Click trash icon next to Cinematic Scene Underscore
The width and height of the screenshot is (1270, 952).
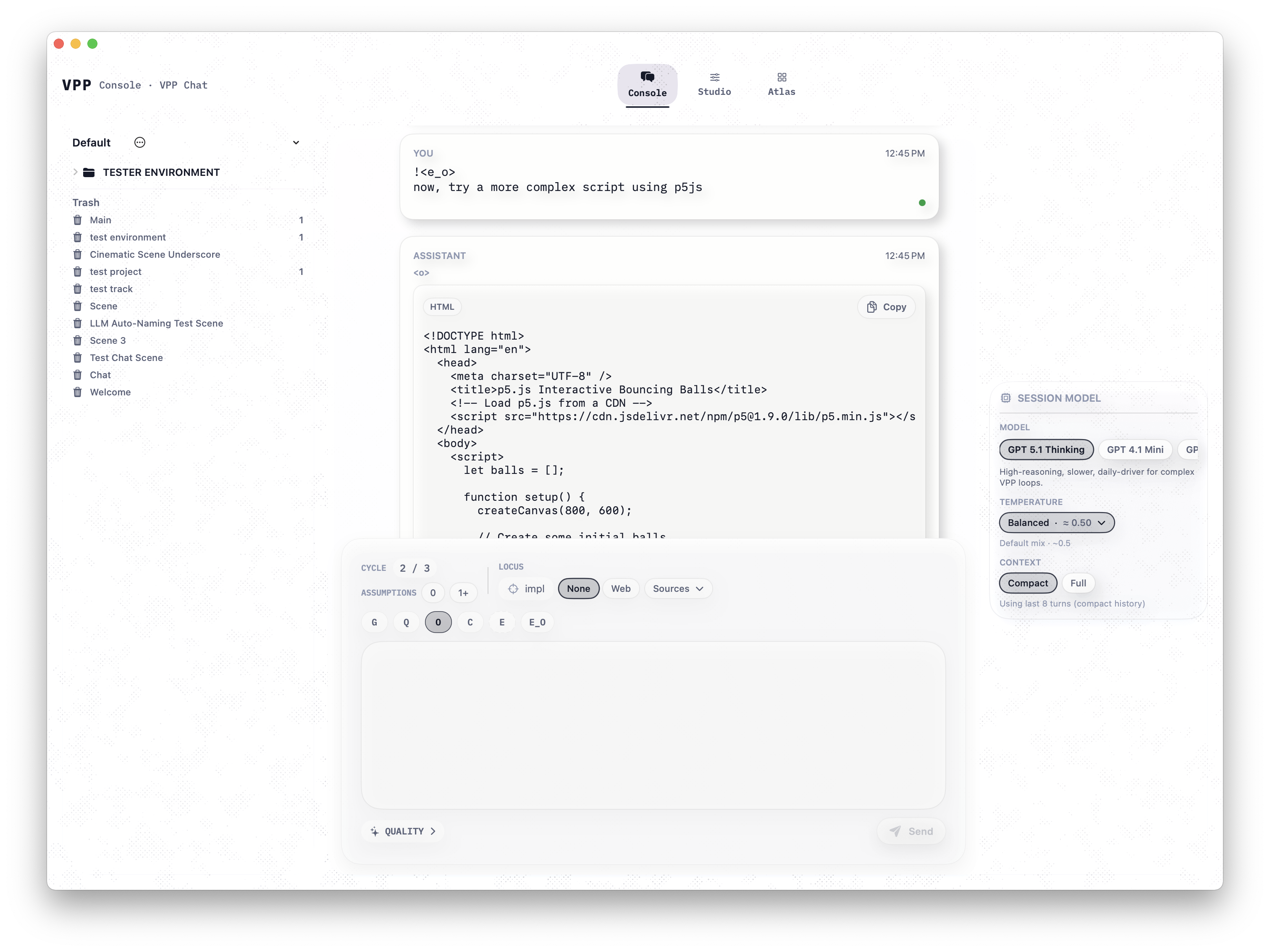coord(78,254)
